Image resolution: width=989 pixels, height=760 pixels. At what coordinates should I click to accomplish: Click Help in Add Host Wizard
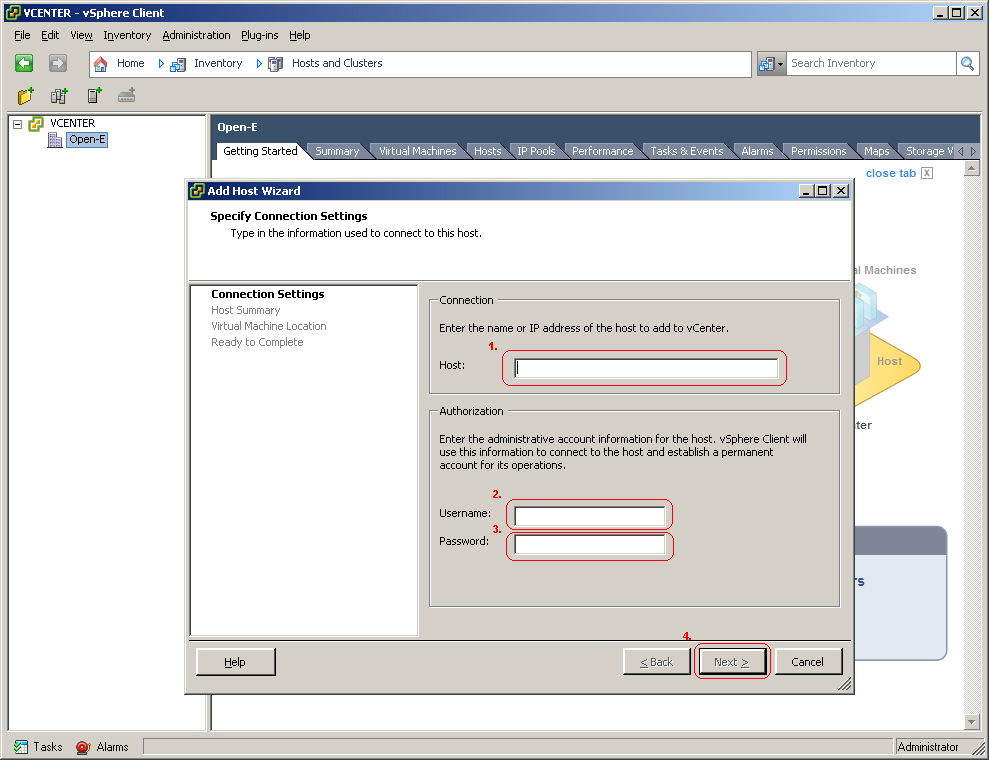(235, 662)
